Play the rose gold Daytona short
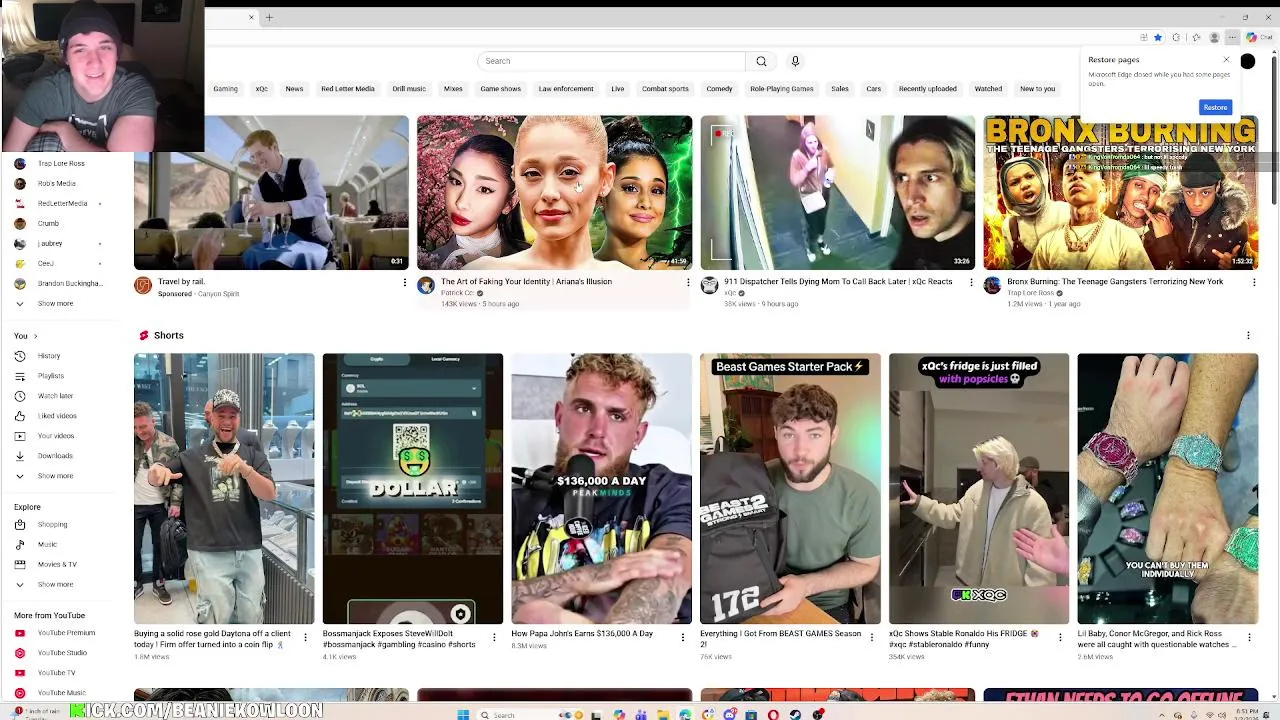Screen dimensions: 1280x720 coord(224,488)
